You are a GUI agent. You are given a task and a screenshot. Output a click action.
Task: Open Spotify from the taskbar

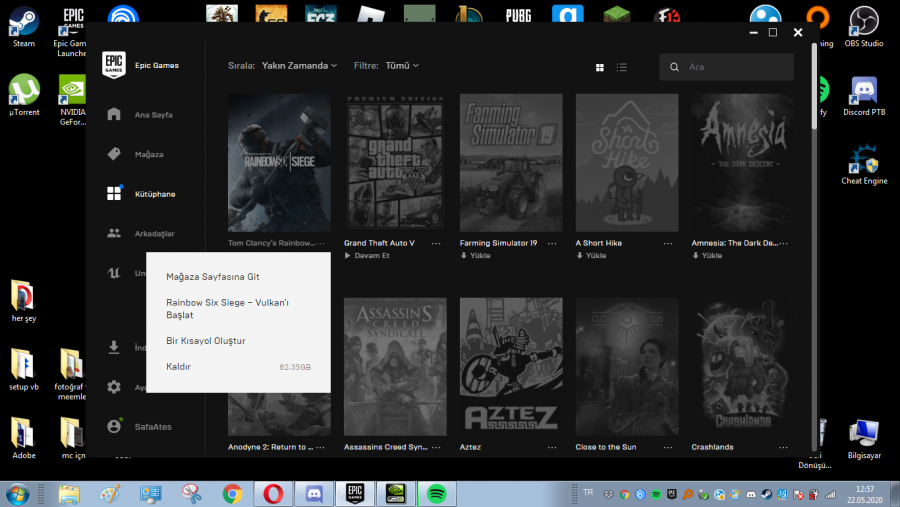[x=437, y=494]
